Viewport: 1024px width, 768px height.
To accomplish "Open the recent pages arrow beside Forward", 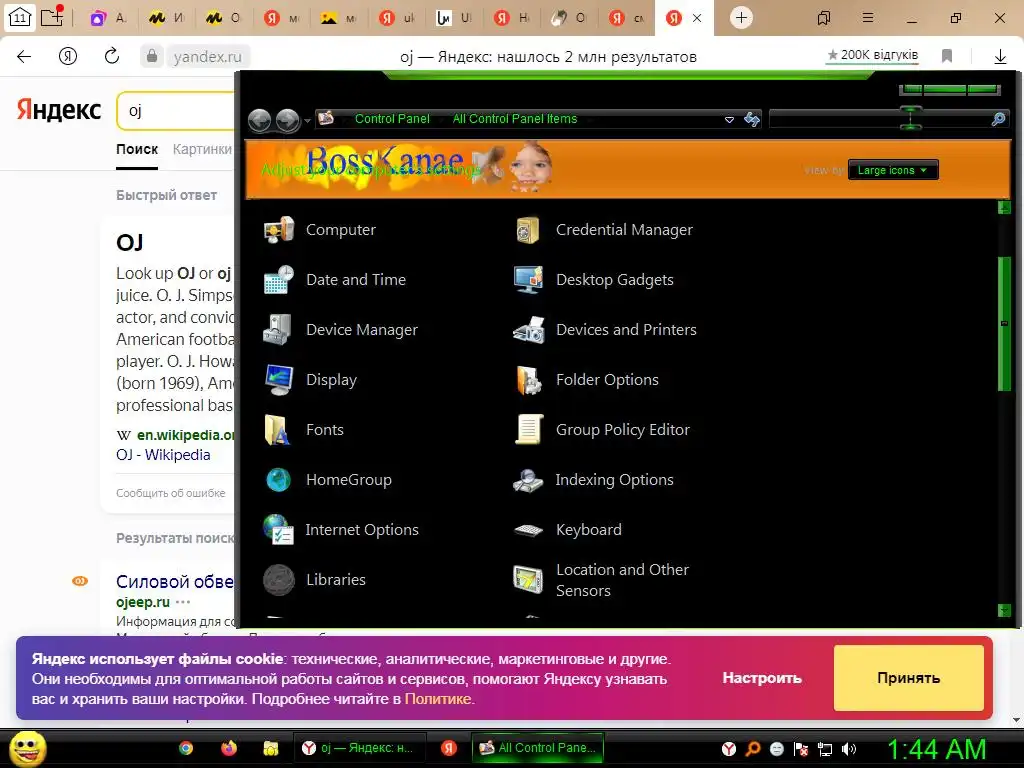I will pyautogui.click(x=307, y=121).
